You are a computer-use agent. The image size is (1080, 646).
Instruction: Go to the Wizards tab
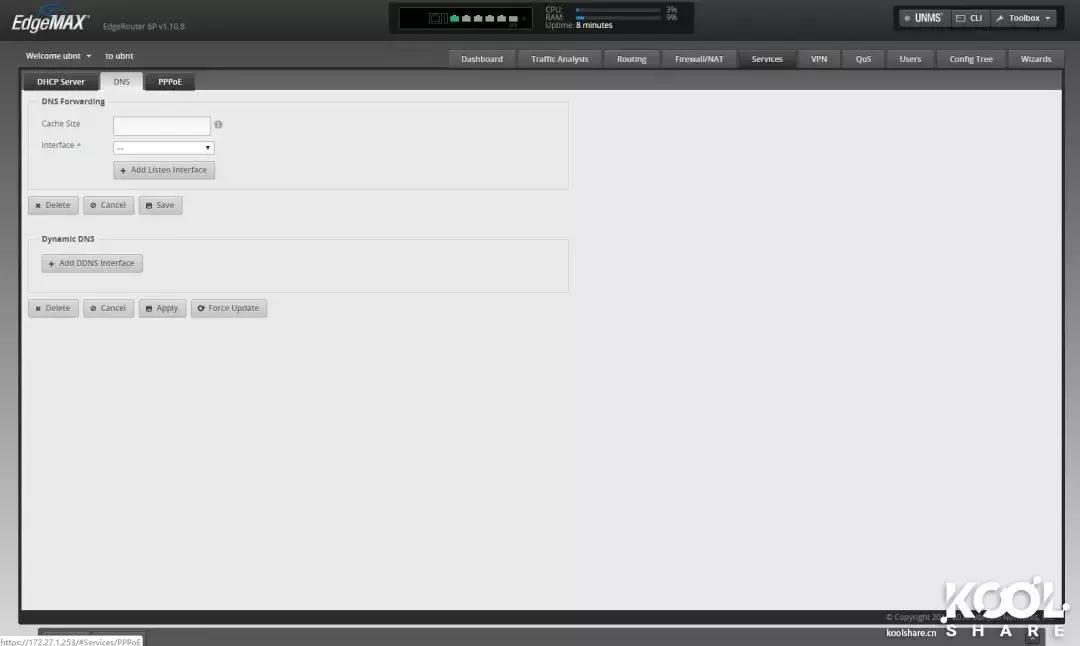1035,59
